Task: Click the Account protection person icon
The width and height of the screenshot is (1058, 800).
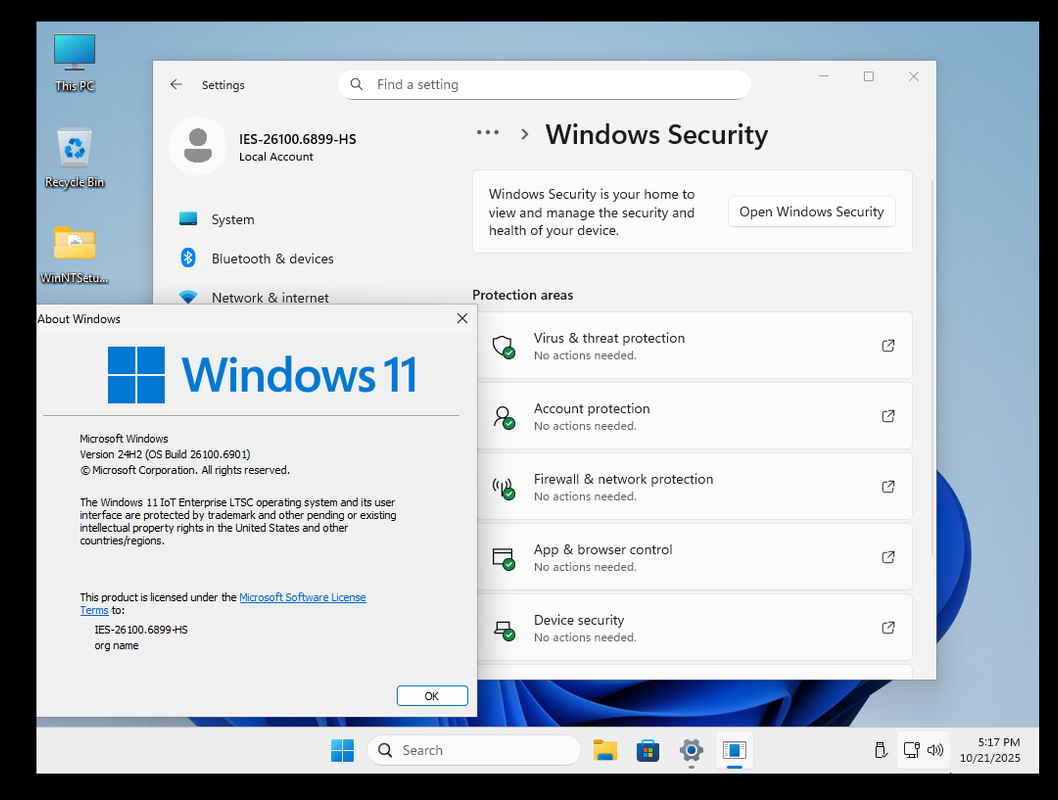Action: pyautogui.click(x=503, y=417)
